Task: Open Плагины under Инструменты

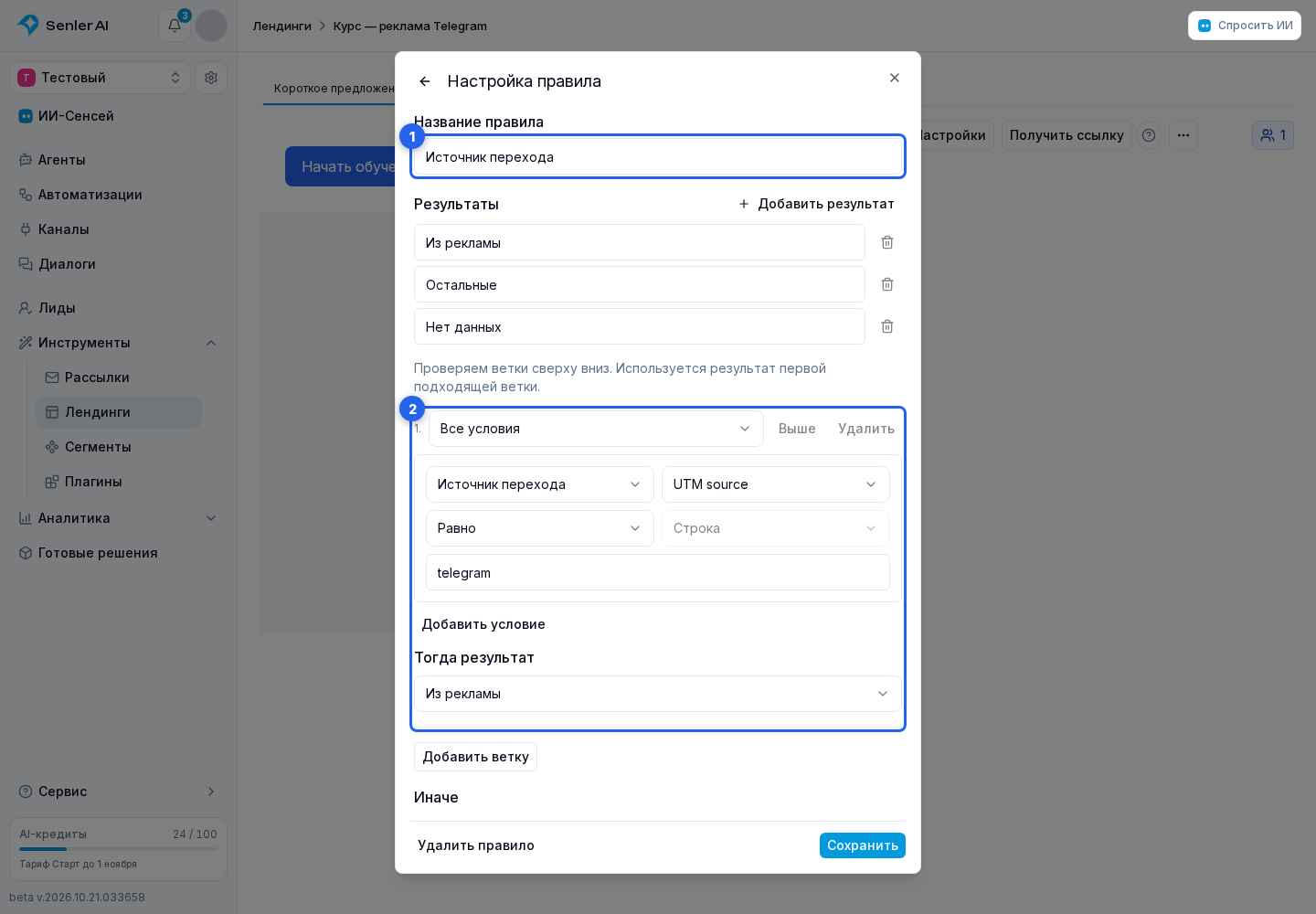Action: pyautogui.click(x=119, y=482)
